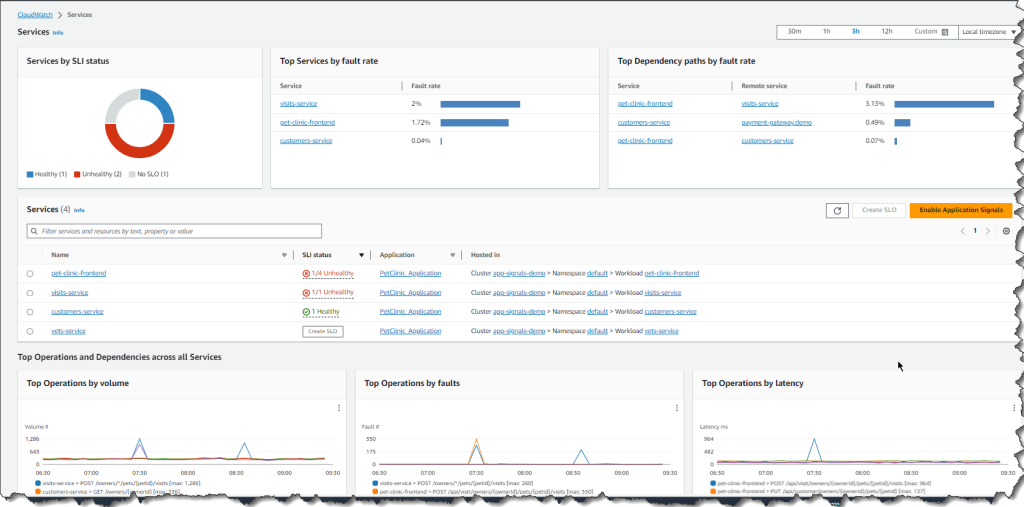1024x507 pixels.
Task: Click the Name column sort arrow
Action: coord(284,255)
